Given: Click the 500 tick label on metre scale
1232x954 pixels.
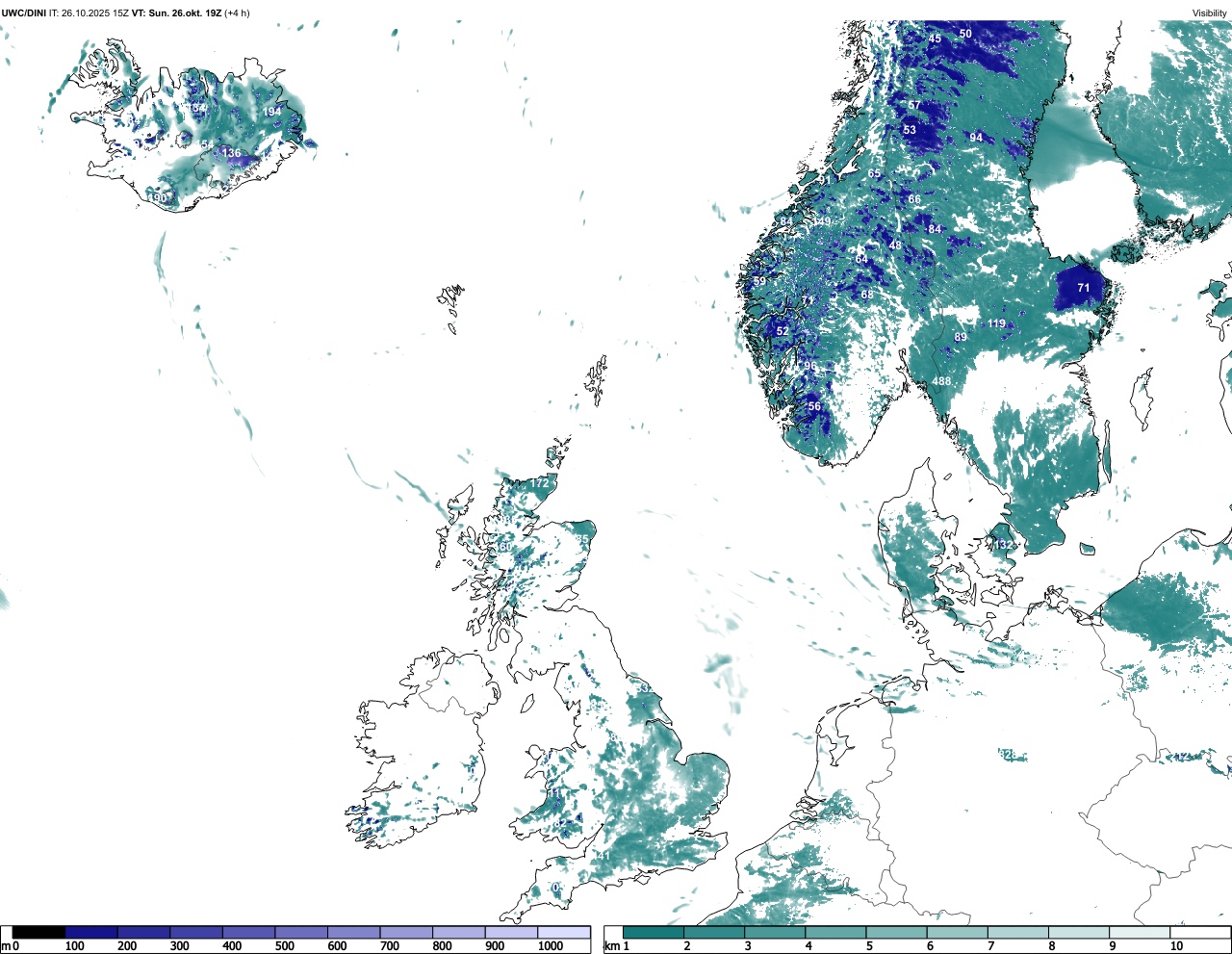Looking at the screenshot, I should [286, 946].
